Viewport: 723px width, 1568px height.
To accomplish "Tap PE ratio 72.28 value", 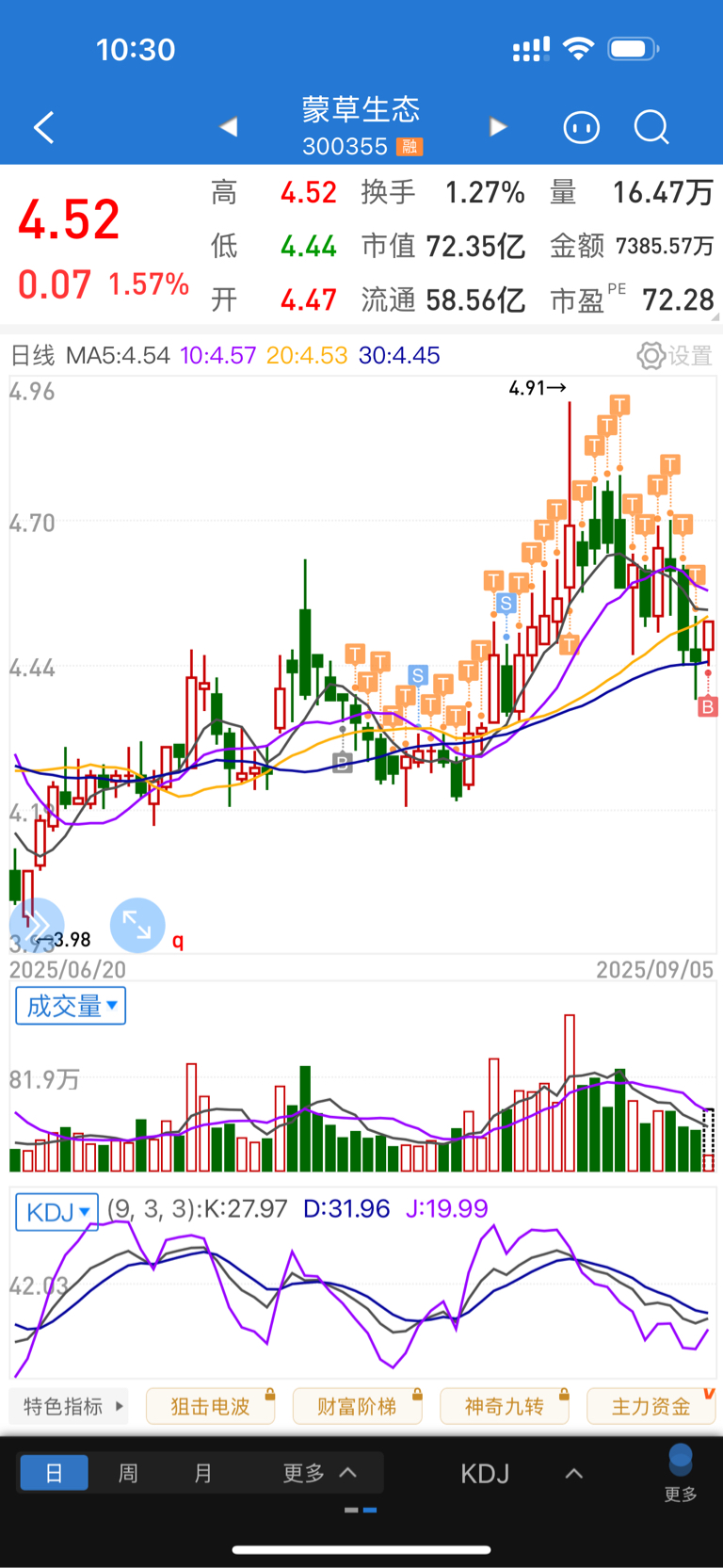I will click(678, 300).
